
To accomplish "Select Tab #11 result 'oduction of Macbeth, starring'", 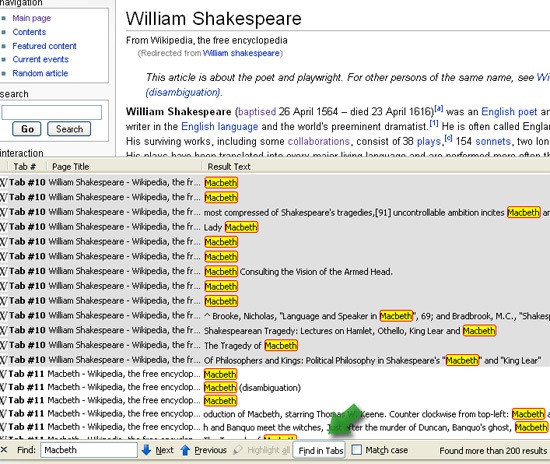I will tap(275, 414).
